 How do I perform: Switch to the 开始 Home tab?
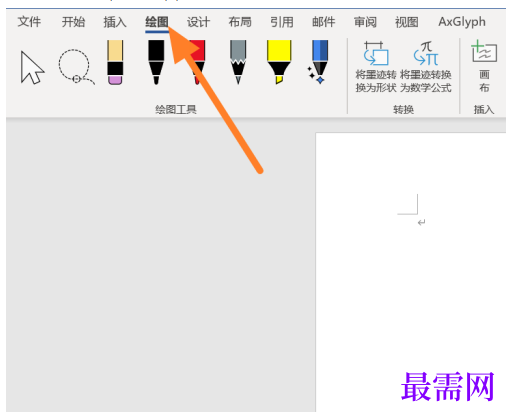tap(73, 22)
